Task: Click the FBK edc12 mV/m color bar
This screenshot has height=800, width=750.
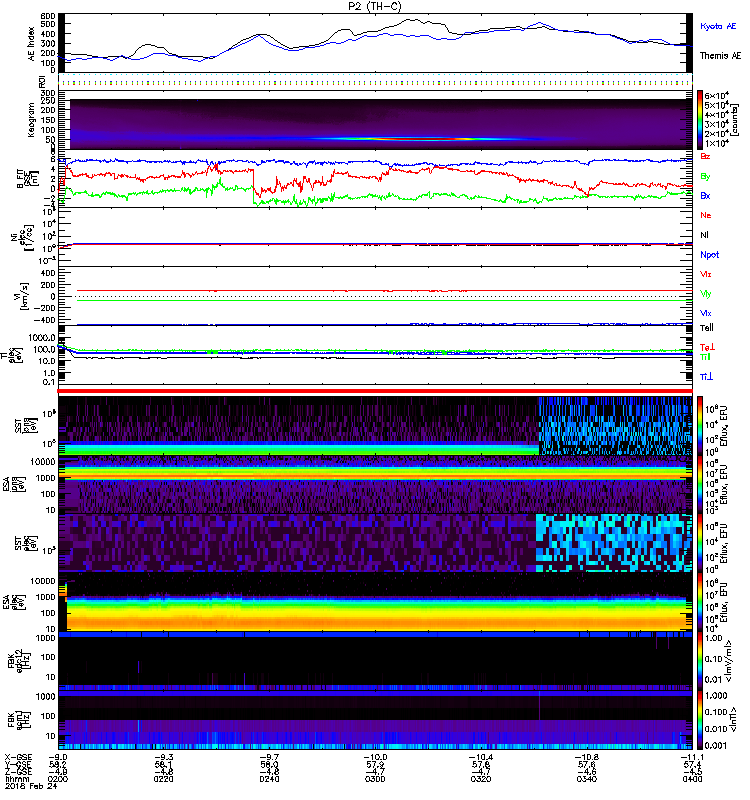Action: point(700,661)
